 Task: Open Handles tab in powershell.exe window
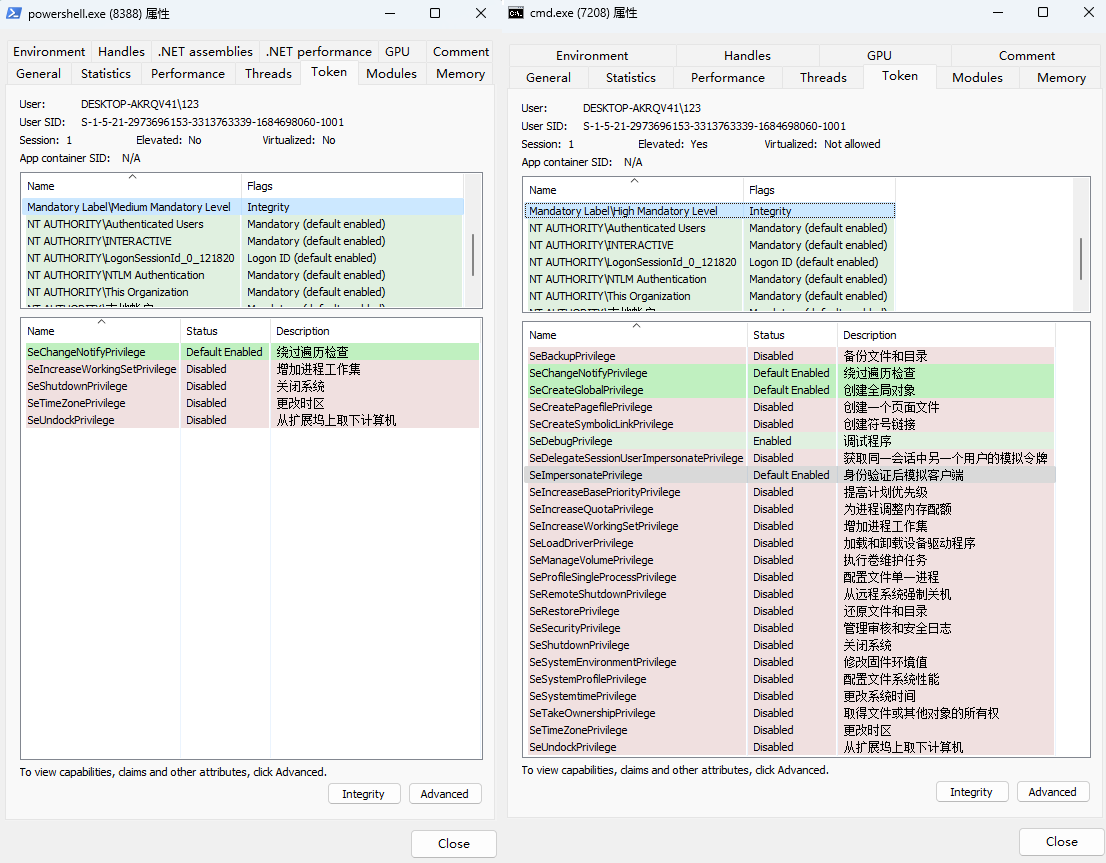point(121,52)
